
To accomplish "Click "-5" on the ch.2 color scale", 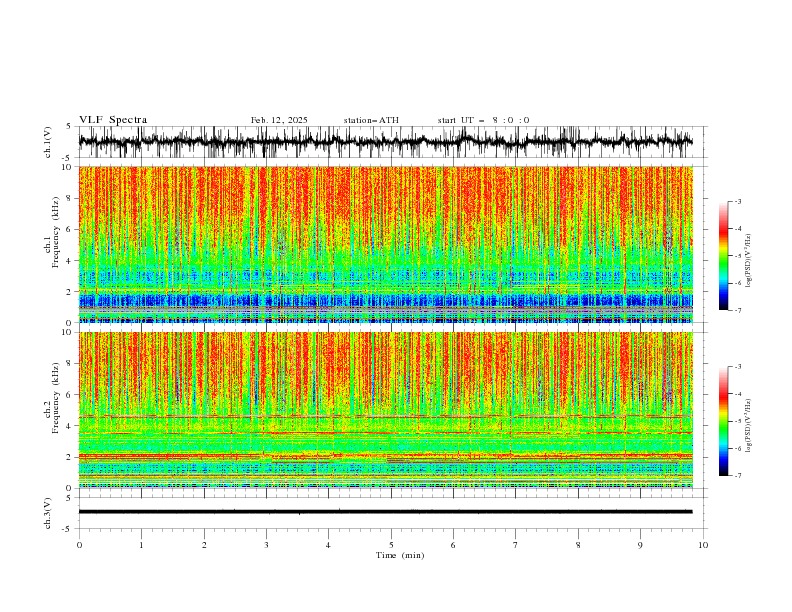I will [737, 421].
